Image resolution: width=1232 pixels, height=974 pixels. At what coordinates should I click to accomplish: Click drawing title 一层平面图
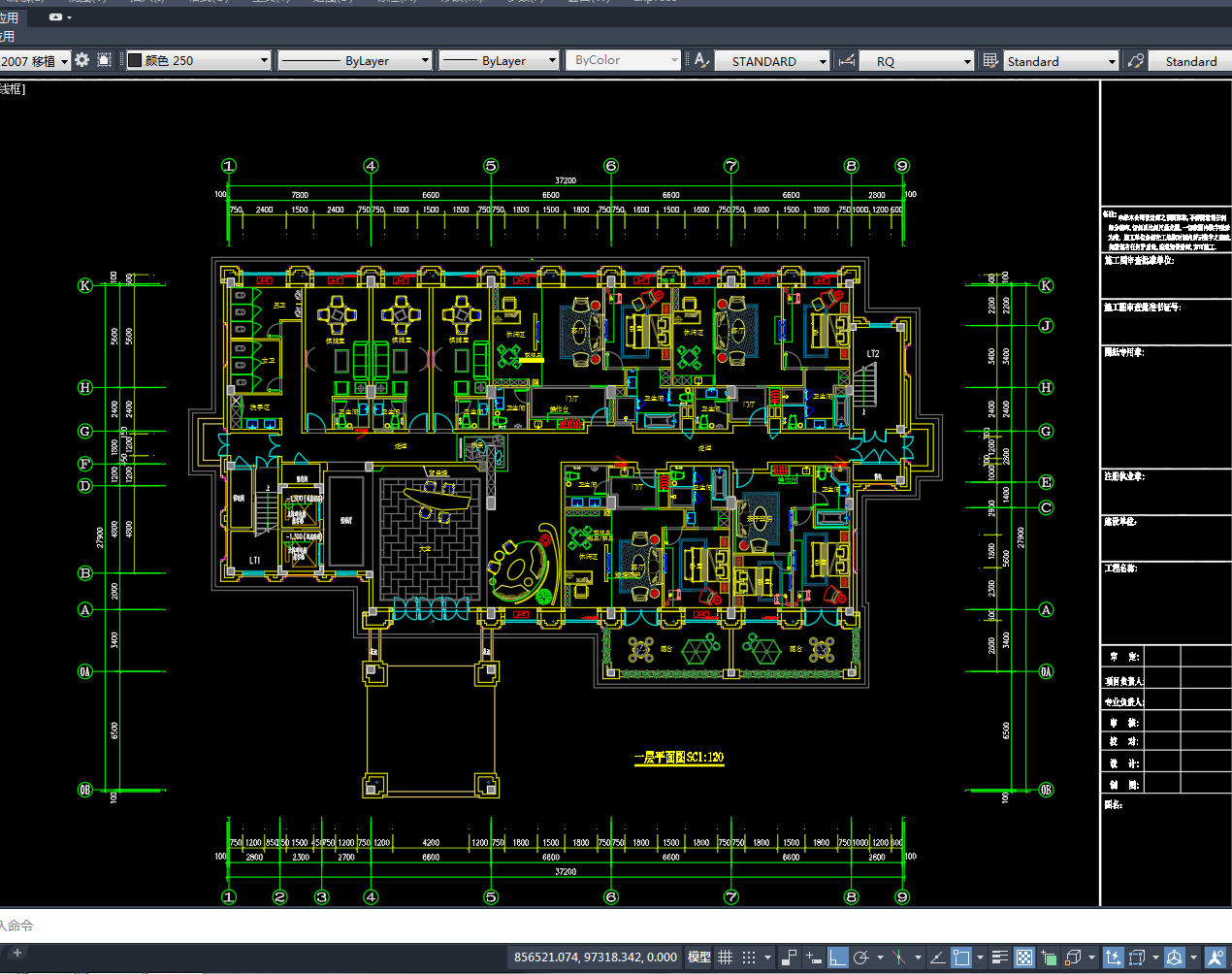[679, 757]
